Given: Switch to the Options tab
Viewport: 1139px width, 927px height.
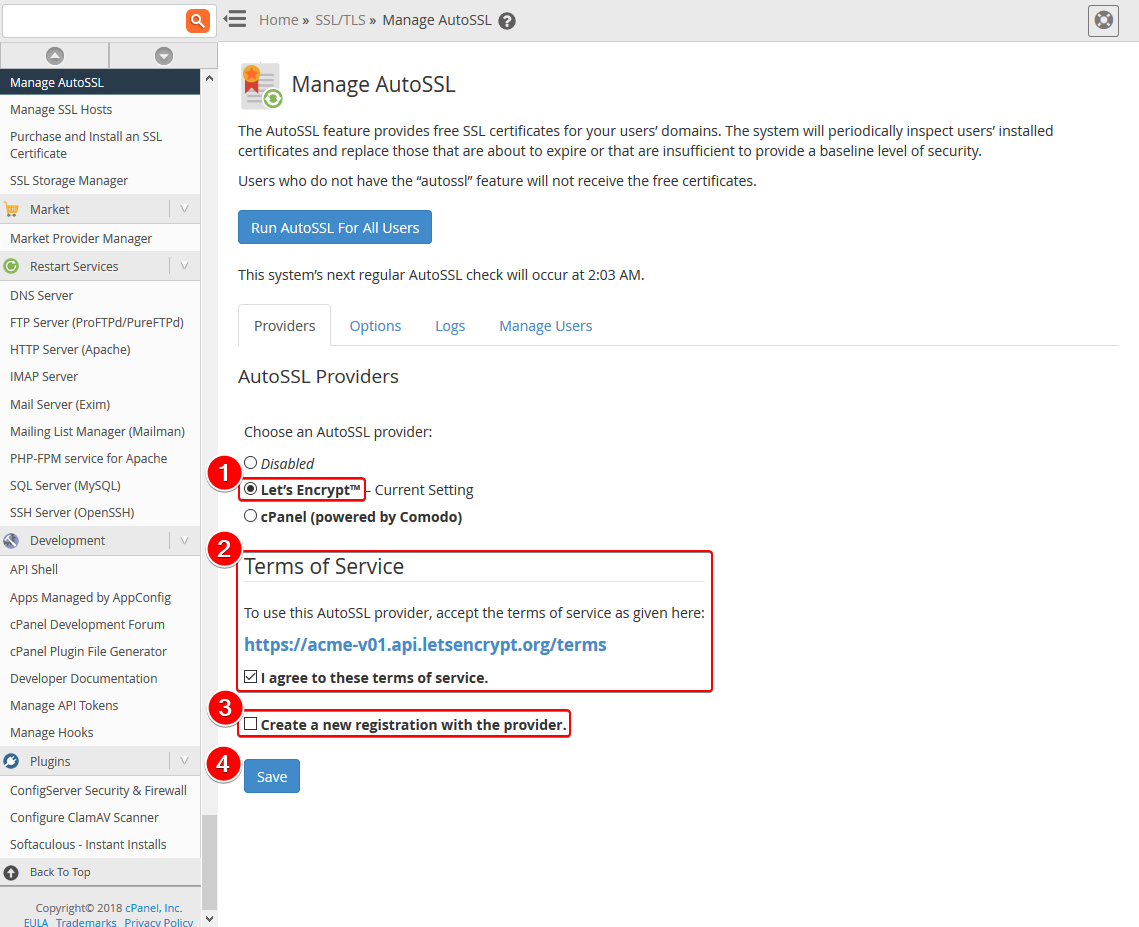Looking at the screenshot, I should click(x=375, y=326).
